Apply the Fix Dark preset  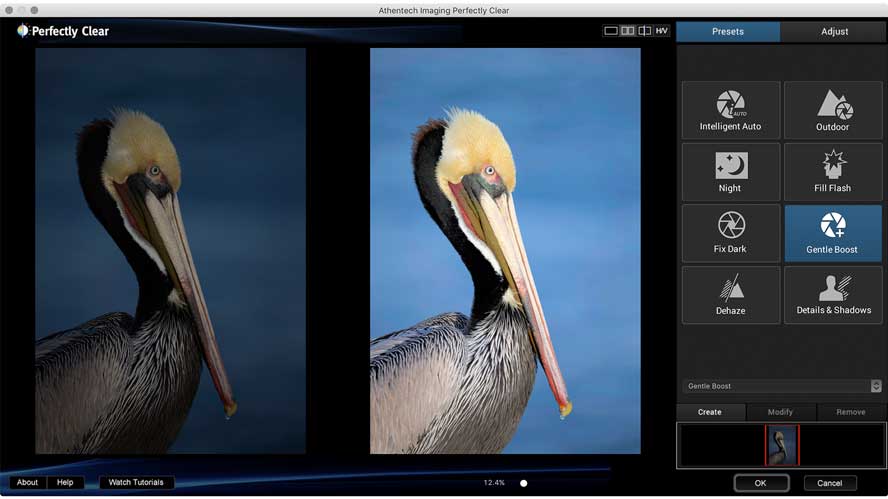pyautogui.click(x=730, y=232)
